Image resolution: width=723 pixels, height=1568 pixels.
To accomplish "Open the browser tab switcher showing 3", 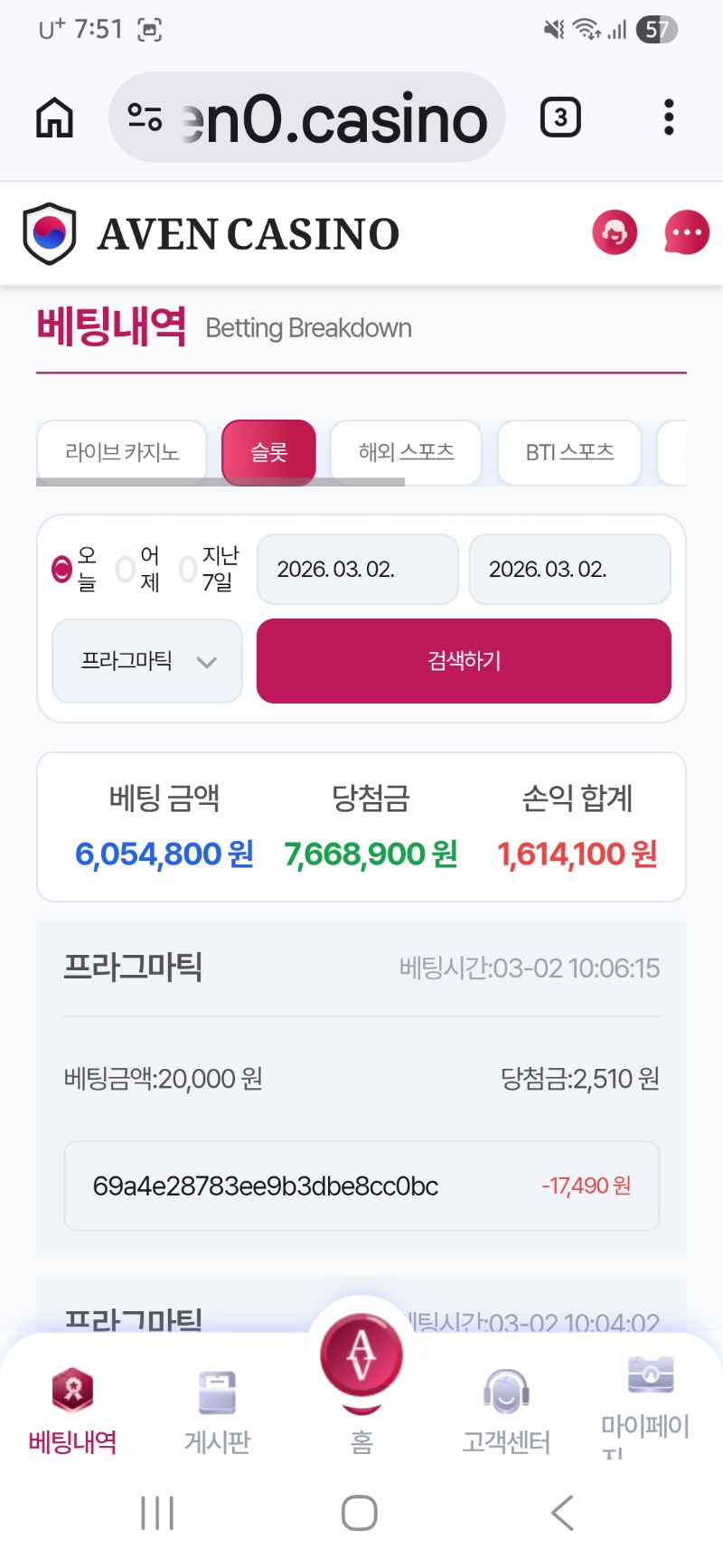I will [x=560, y=118].
